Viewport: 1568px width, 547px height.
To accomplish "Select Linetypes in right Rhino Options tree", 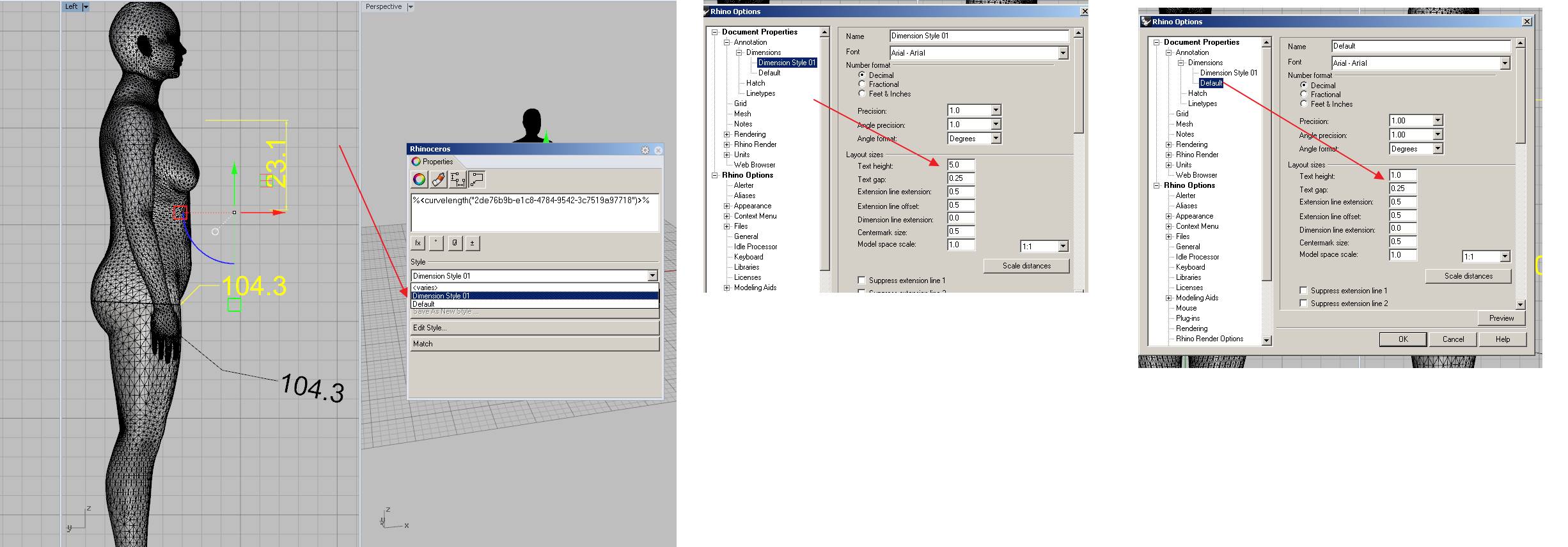I will coord(1202,104).
